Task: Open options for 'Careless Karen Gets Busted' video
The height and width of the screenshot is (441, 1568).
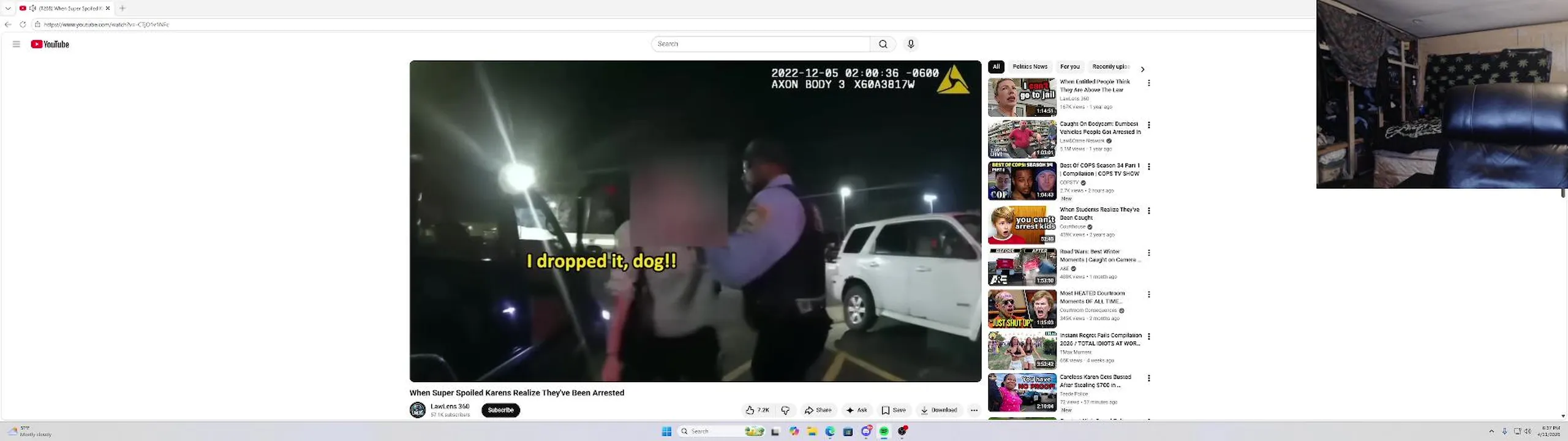Action: click(x=1148, y=379)
